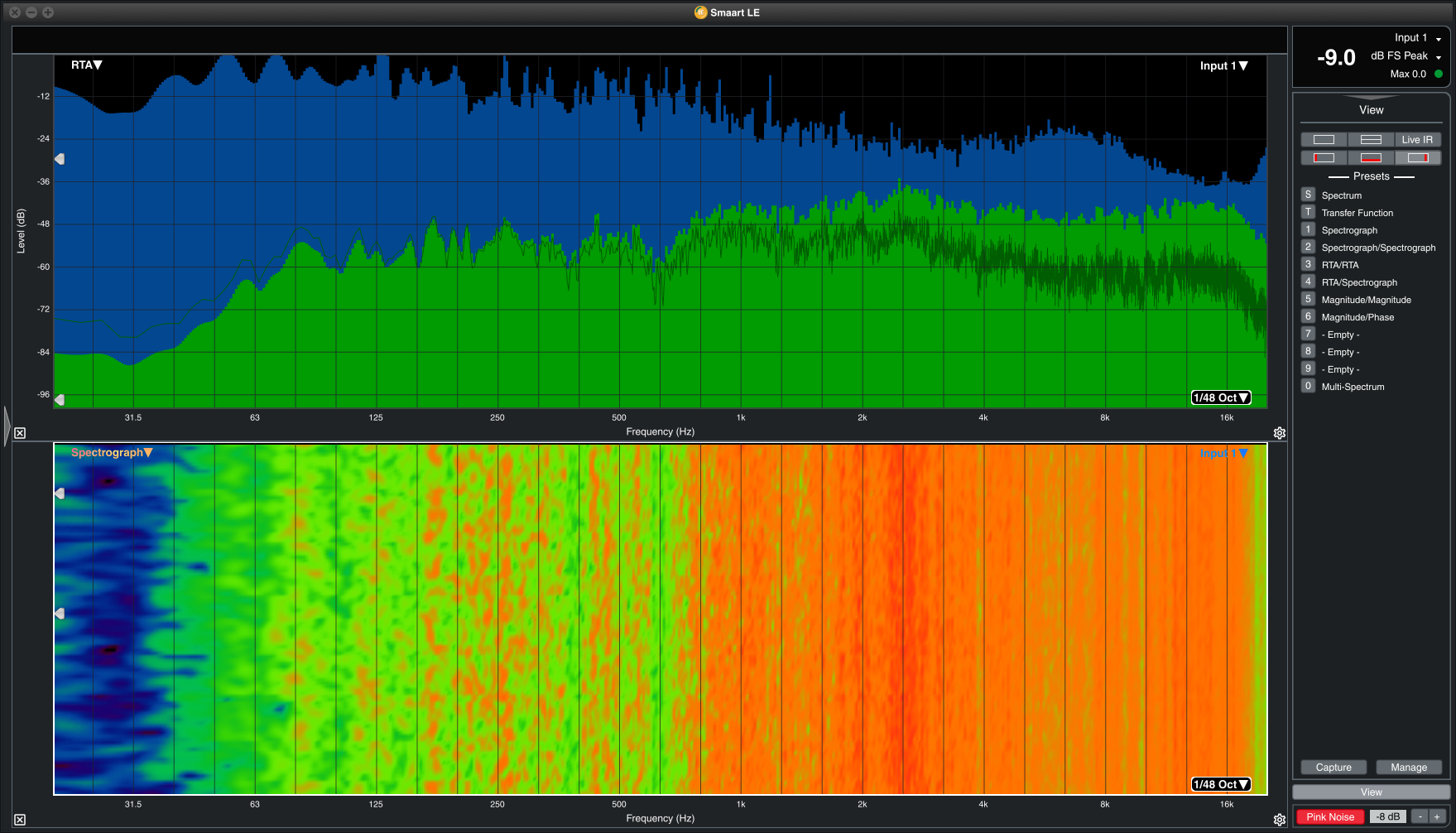
Task: Select the RTA/Spectrograph preset
Action: point(1359,282)
